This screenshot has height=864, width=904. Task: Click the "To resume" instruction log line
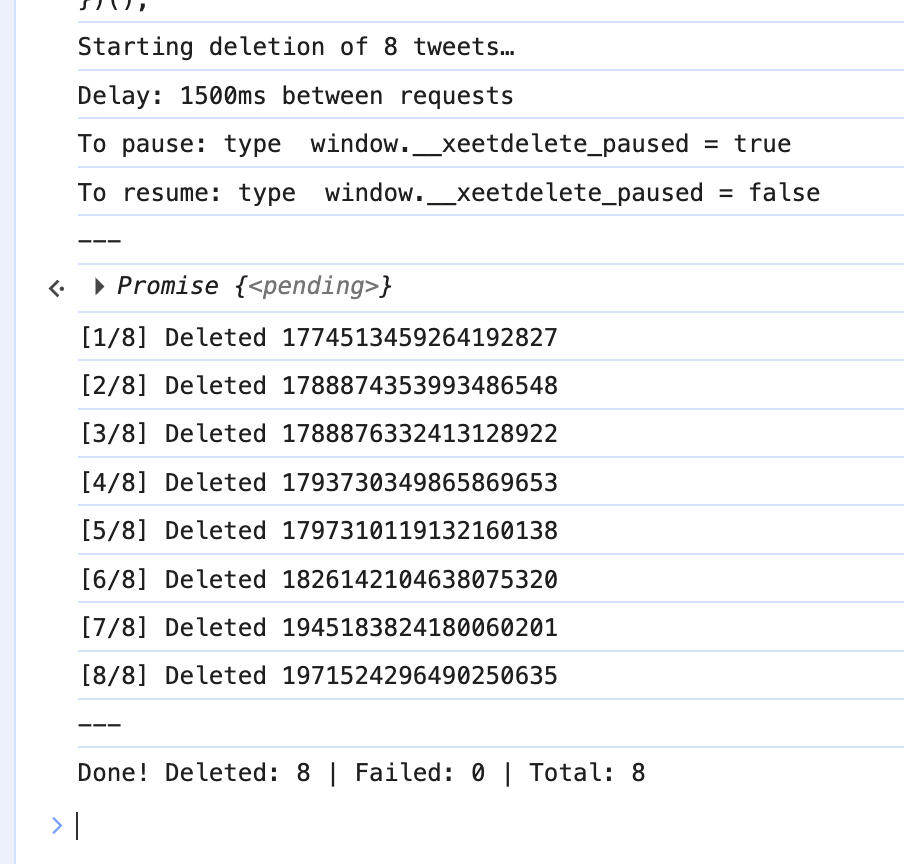[448, 192]
